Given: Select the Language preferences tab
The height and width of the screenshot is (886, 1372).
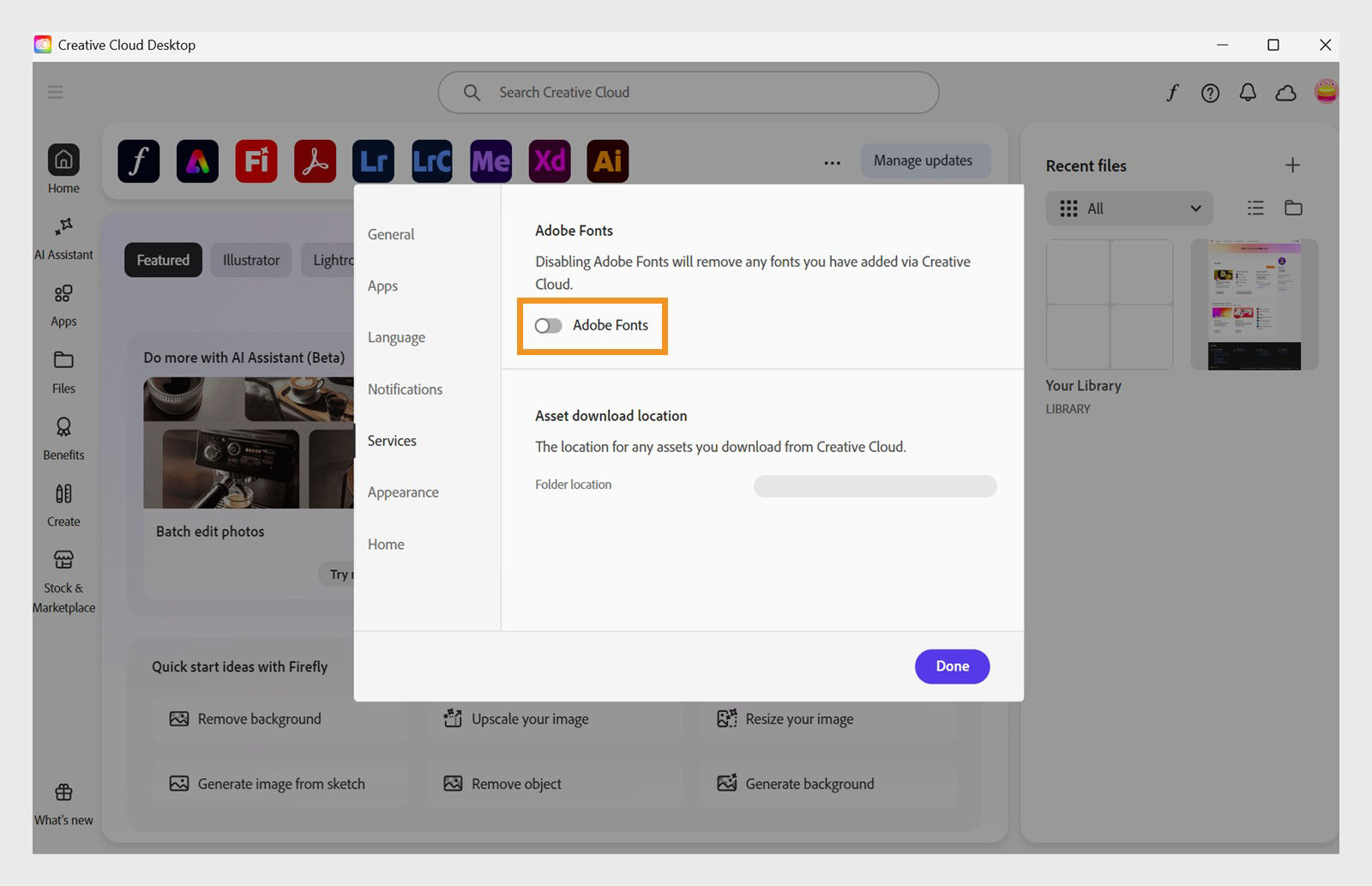Looking at the screenshot, I should (x=396, y=338).
